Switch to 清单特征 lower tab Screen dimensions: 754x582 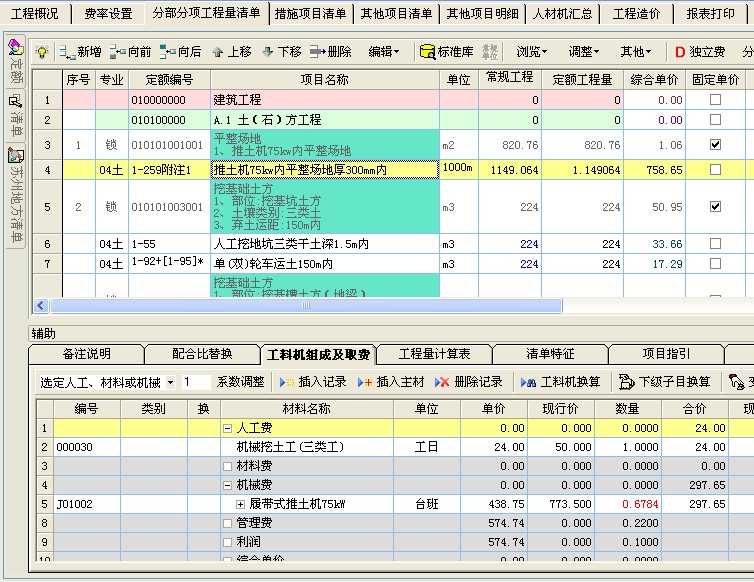point(550,354)
